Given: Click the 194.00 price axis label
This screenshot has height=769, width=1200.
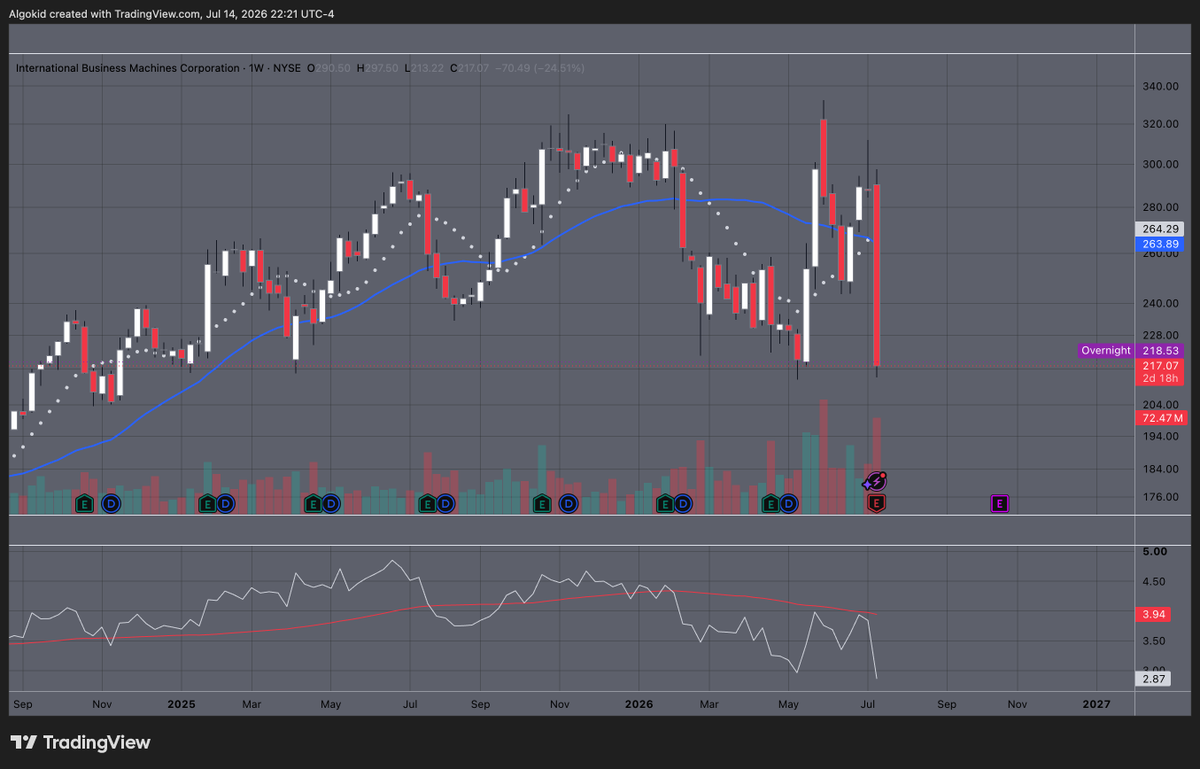Looking at the screenshot, I should pos(1161,437).
